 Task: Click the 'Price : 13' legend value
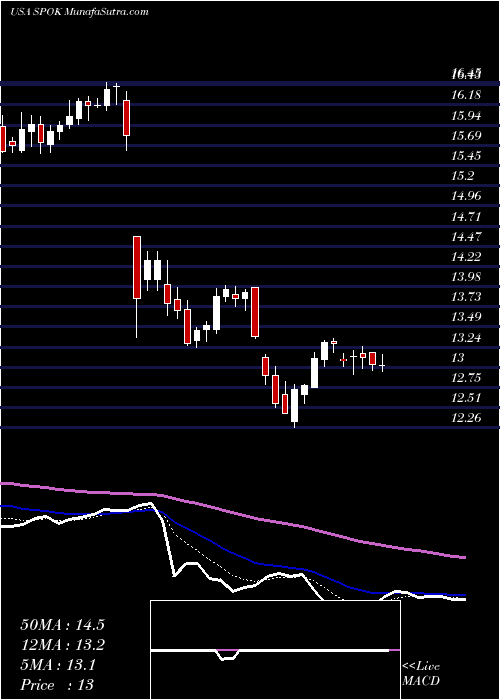[58, 685]
